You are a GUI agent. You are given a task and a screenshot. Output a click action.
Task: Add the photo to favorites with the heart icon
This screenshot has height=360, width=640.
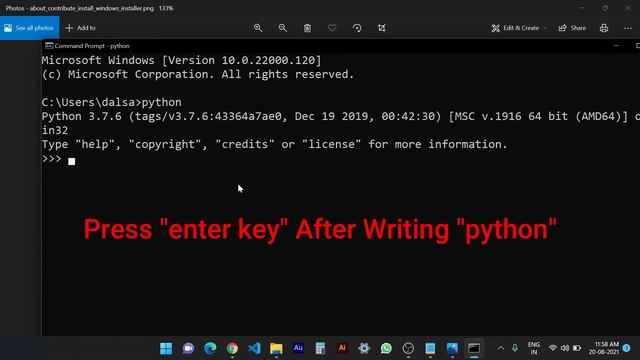pyautogui.click(x=332, y=28)
